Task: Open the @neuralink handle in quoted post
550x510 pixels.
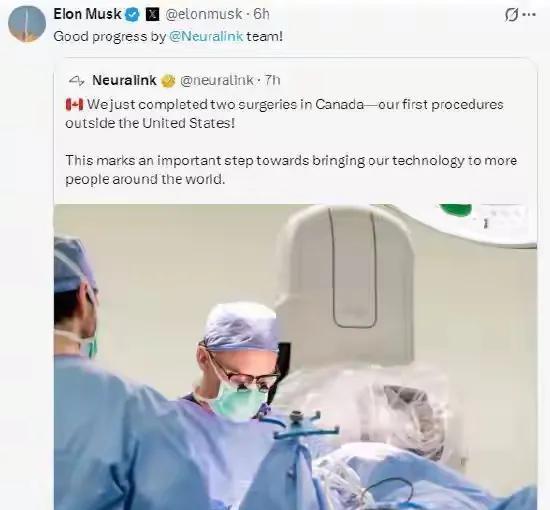Action: (216, 81)
